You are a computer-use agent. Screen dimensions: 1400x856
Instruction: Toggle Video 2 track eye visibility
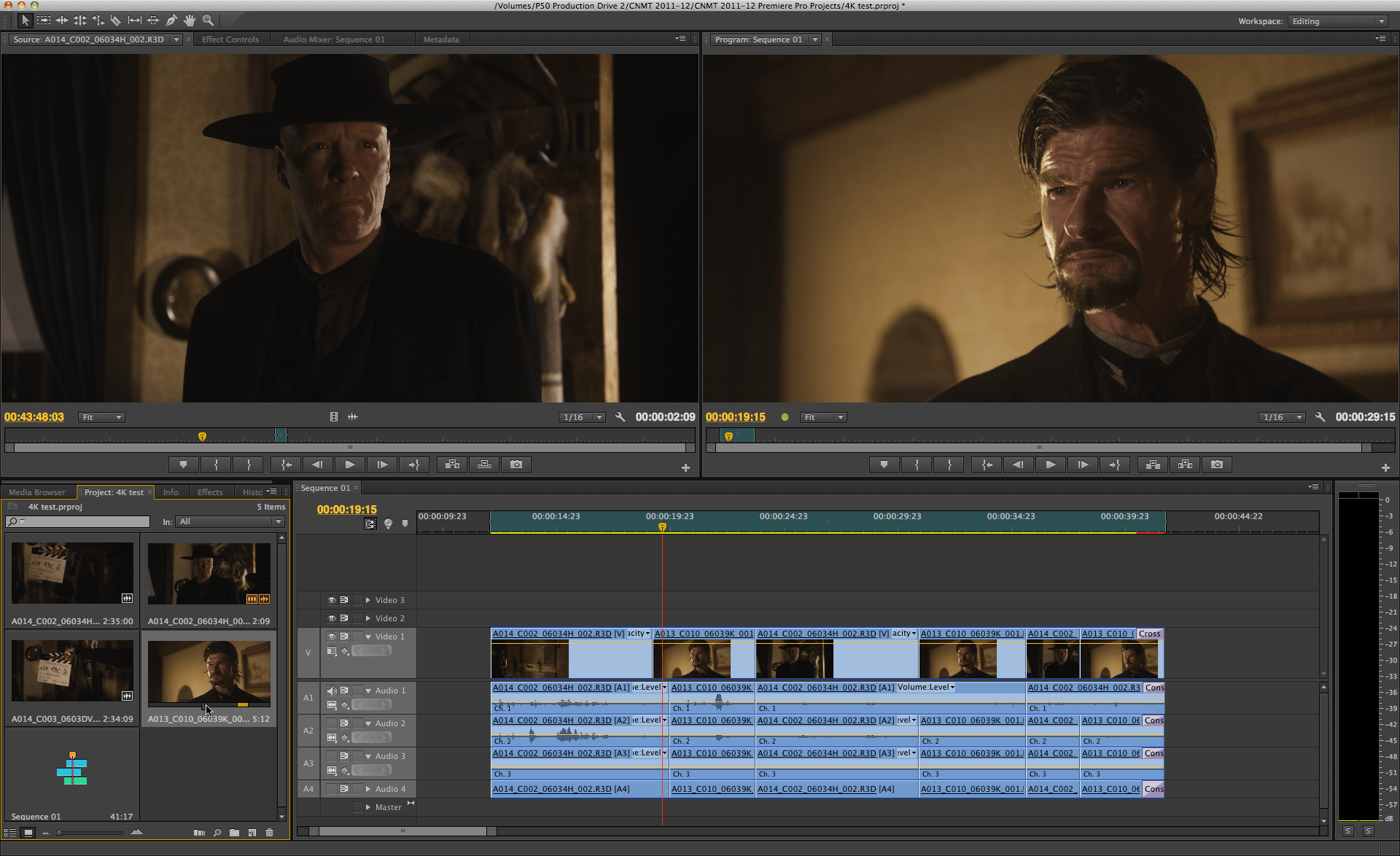tap(331, 618)
